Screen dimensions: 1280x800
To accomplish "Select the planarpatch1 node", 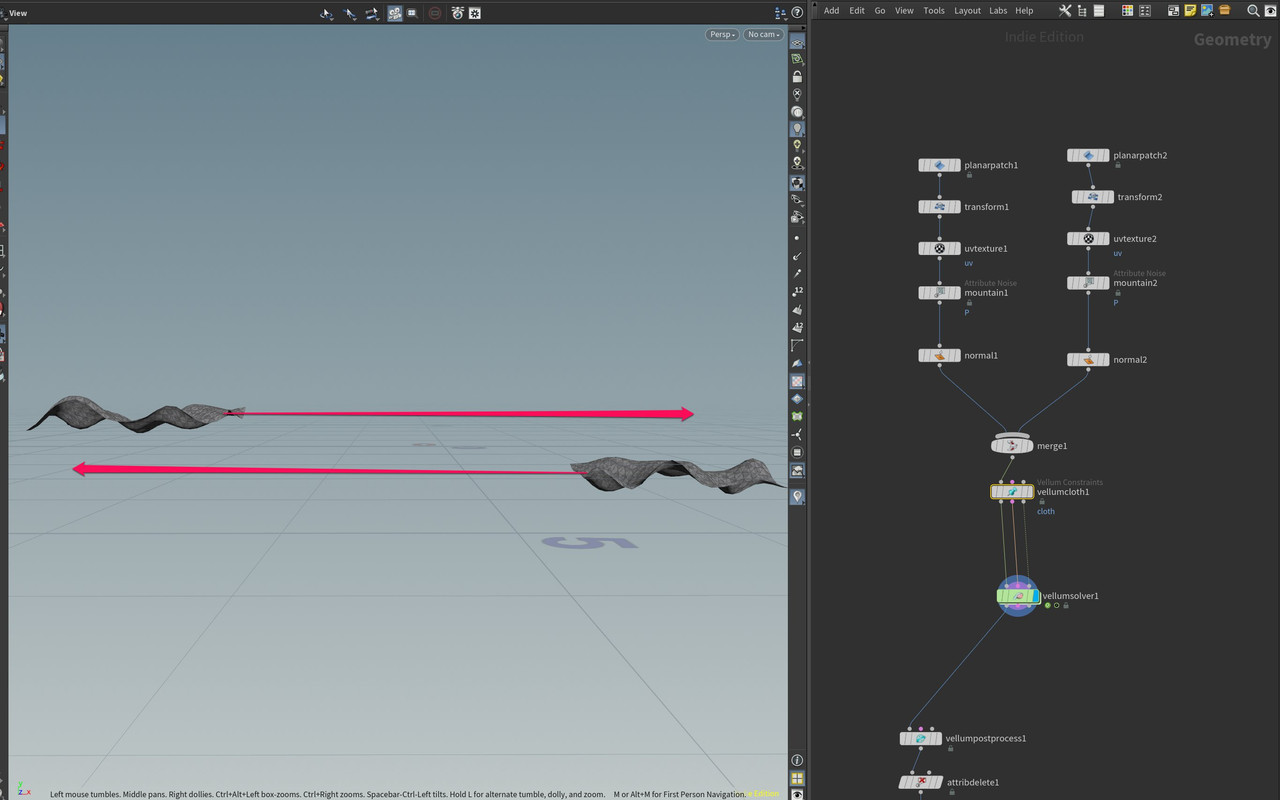I will (x=939, y=165).
